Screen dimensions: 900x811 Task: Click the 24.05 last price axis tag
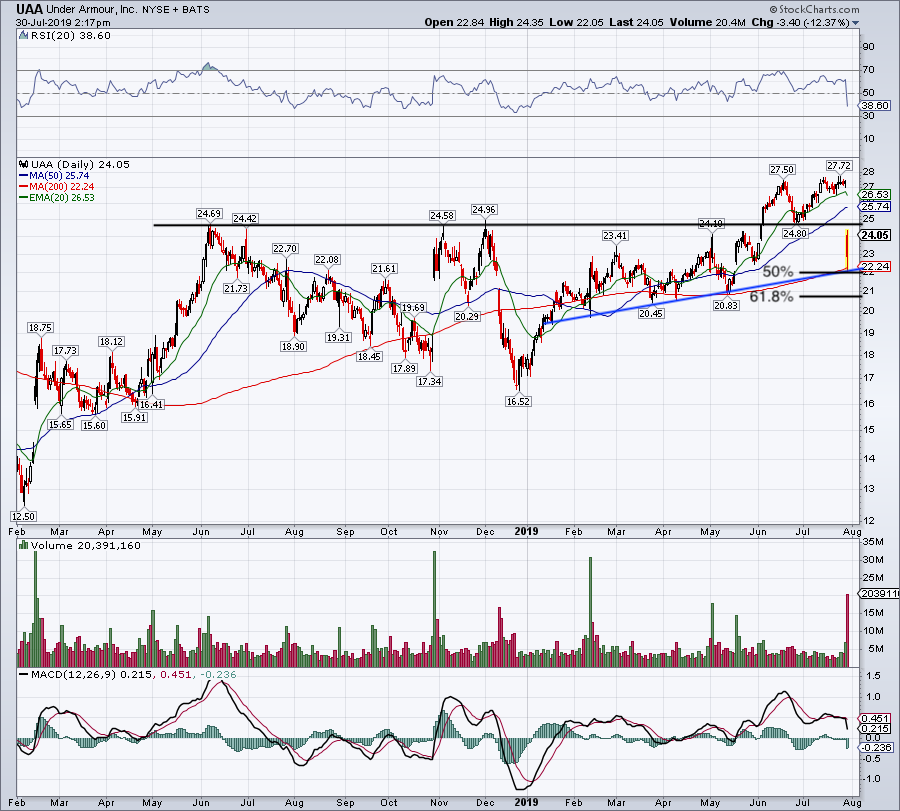coord(875,235)
